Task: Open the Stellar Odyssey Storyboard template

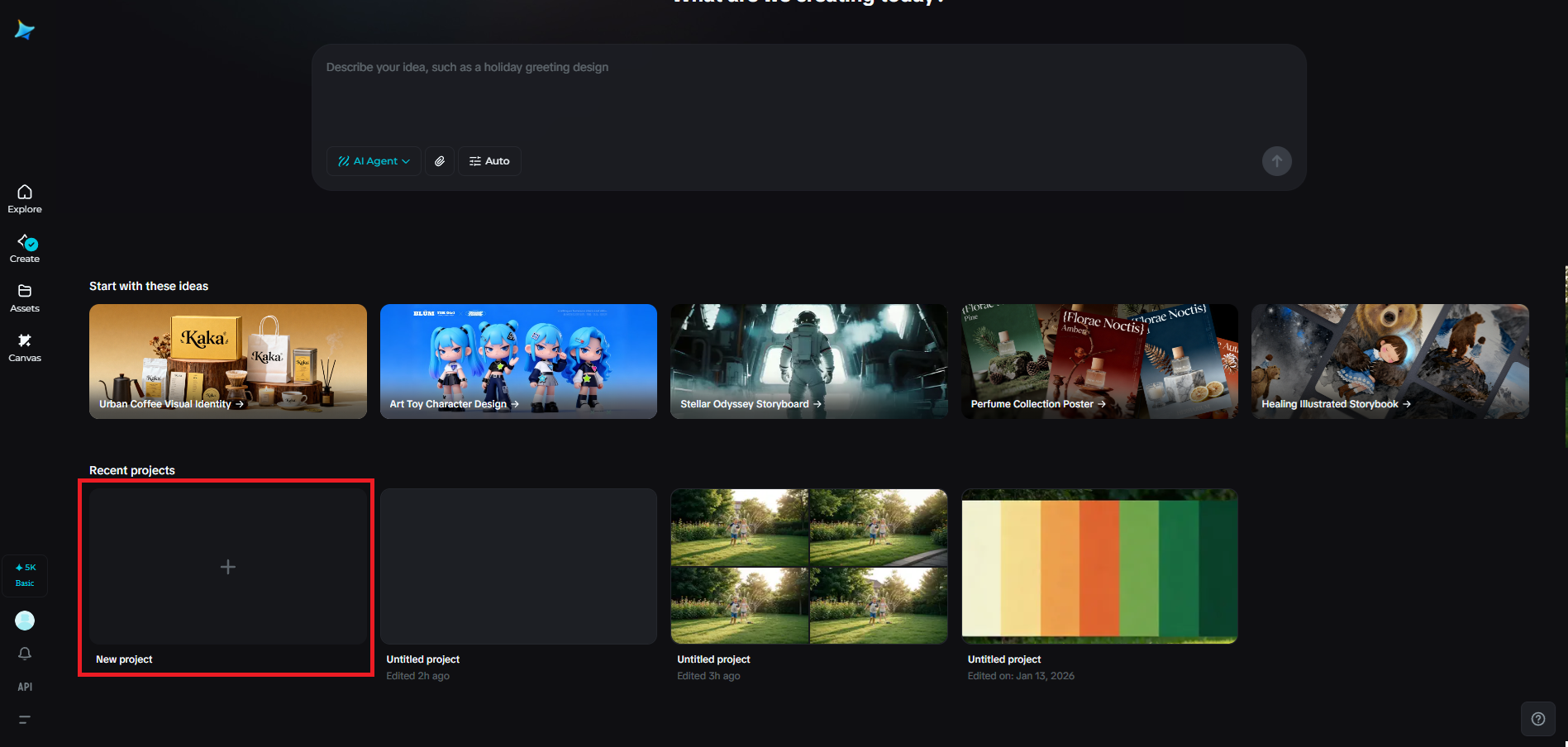Action: tap(808, 361)
